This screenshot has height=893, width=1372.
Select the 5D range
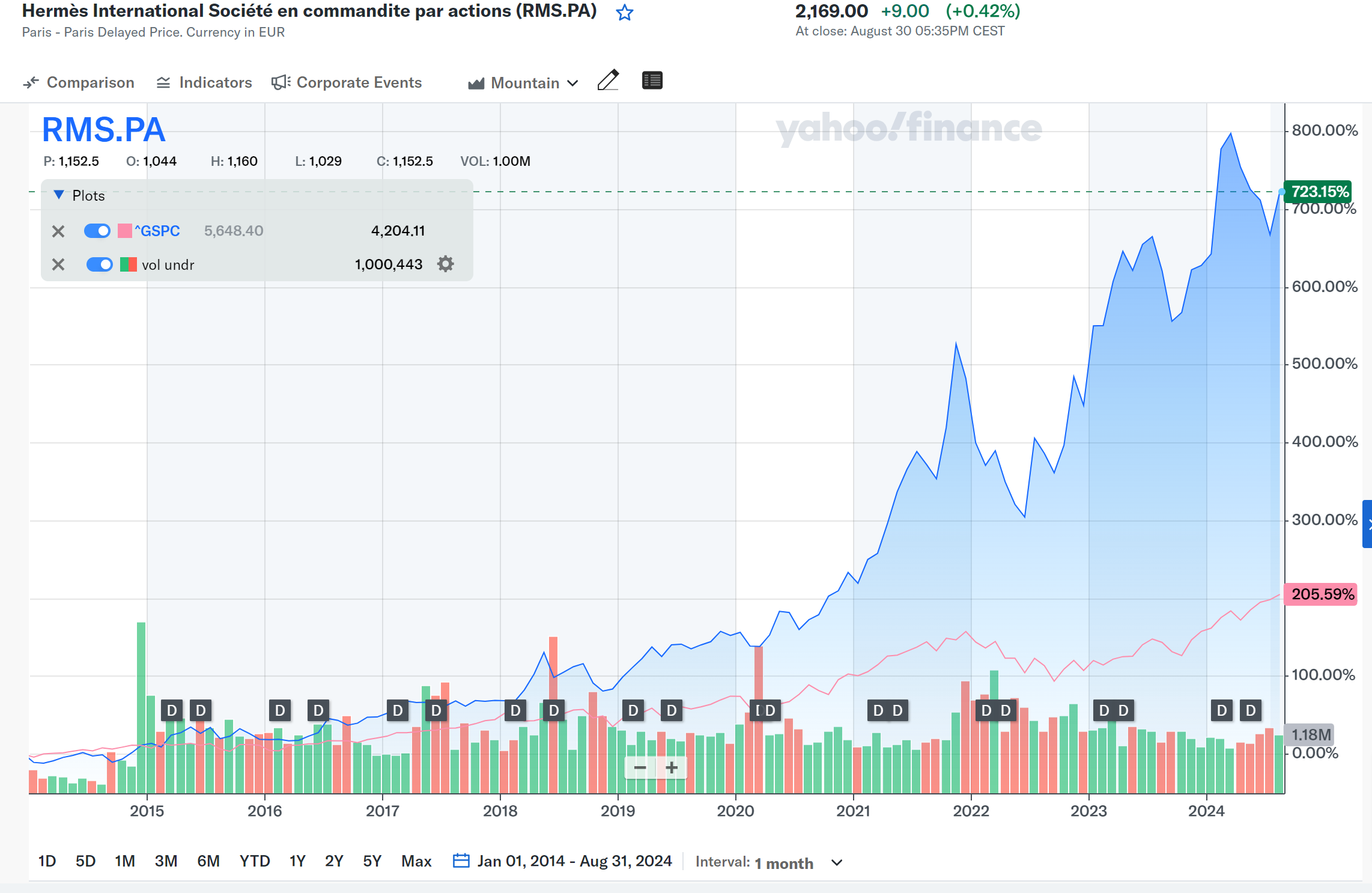(85, 861)
